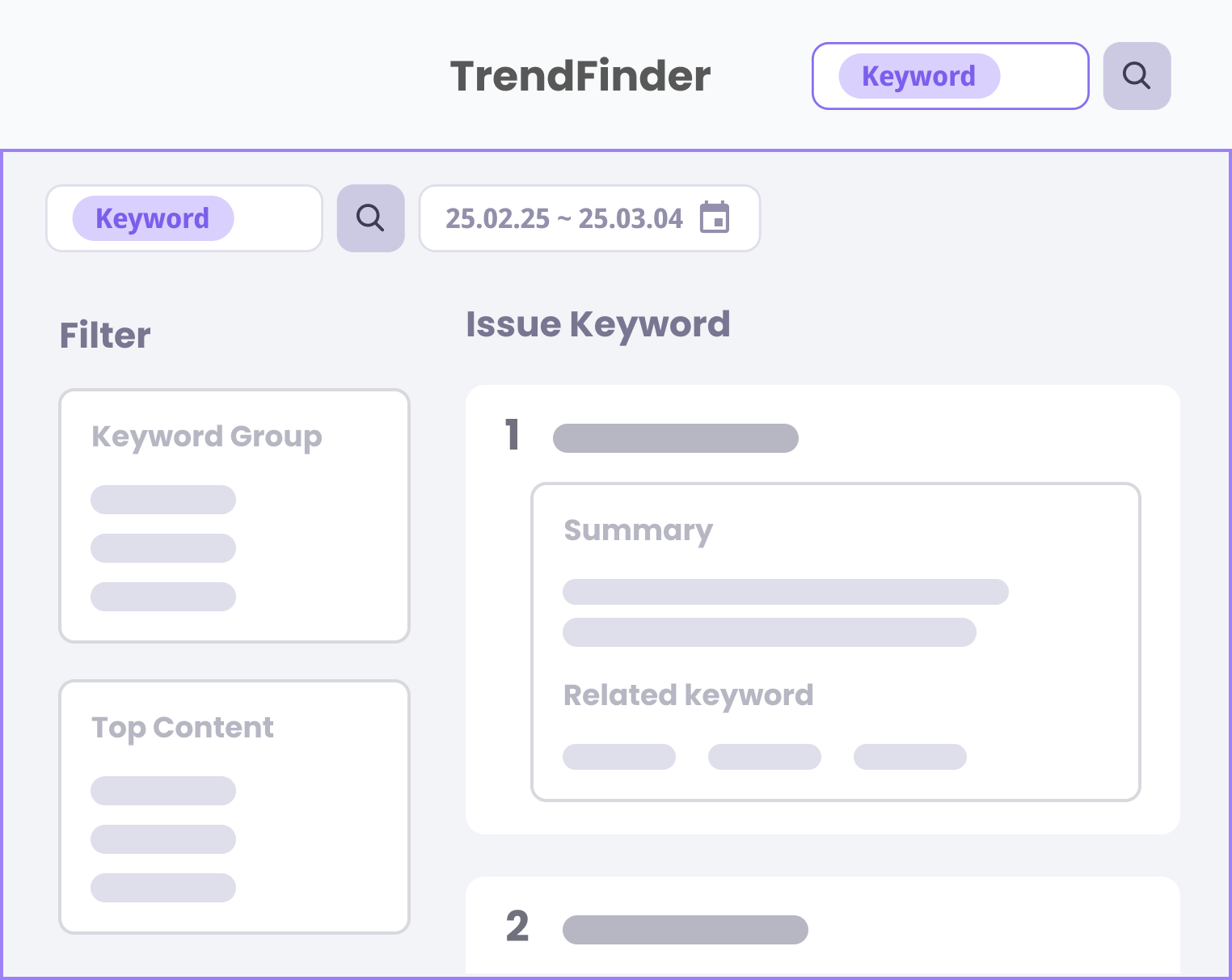Click the TrendFinder logo title
The image size is (1232, 980).
click(x=580, y=76)
